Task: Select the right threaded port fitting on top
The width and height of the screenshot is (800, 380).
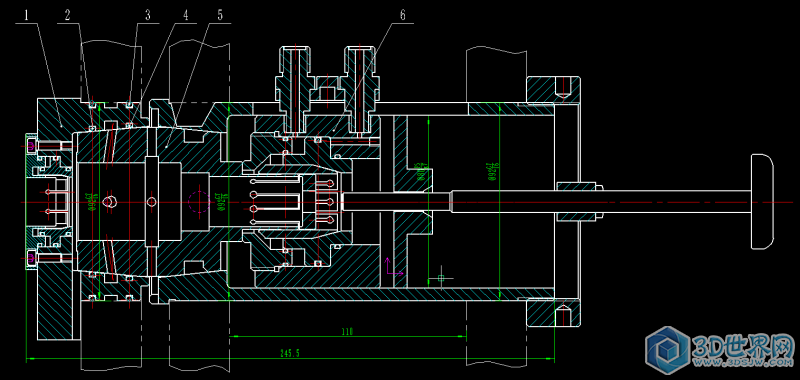Action: [361, 89]
